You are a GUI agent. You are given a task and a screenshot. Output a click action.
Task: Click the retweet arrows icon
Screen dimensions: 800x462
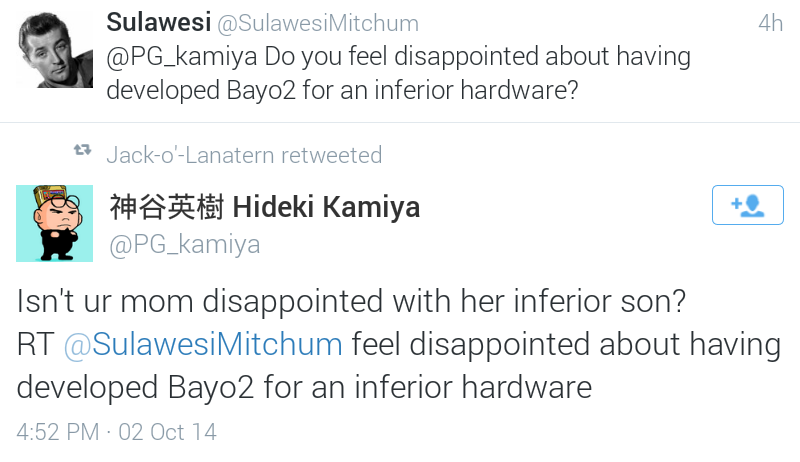click(82, 153)
